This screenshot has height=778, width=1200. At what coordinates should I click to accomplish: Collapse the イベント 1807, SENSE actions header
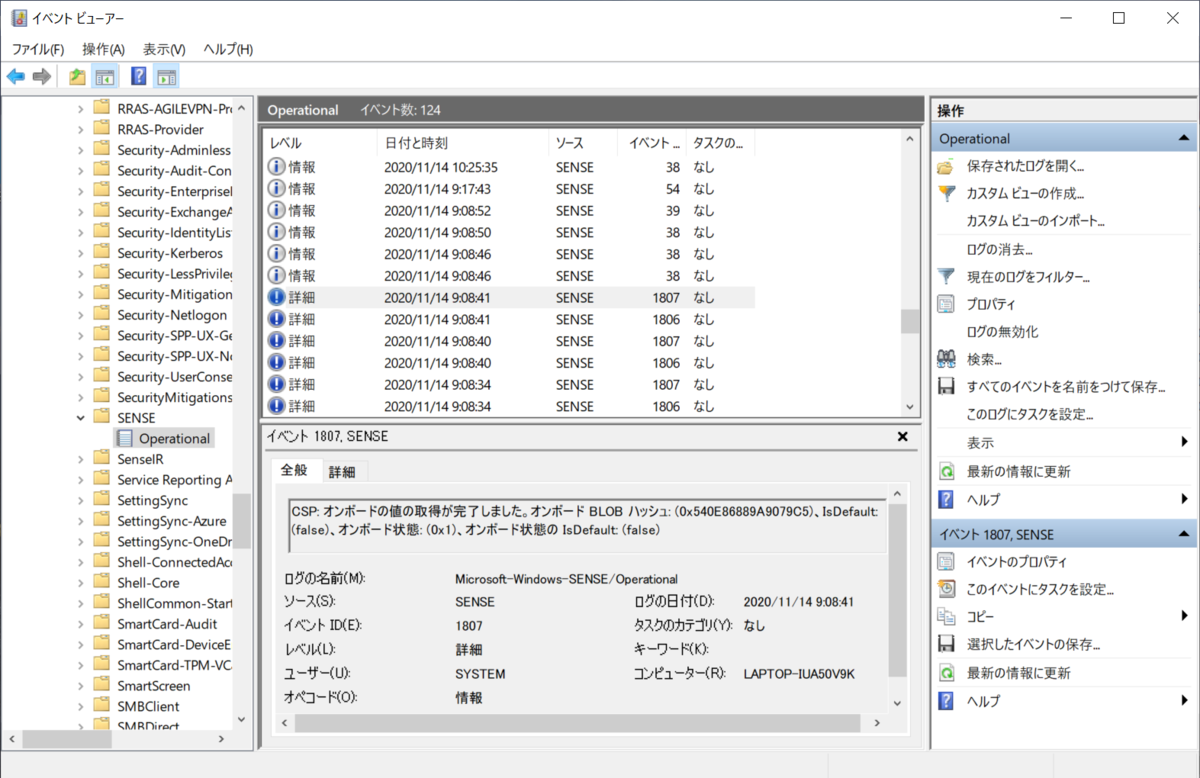coord(1184,535)
